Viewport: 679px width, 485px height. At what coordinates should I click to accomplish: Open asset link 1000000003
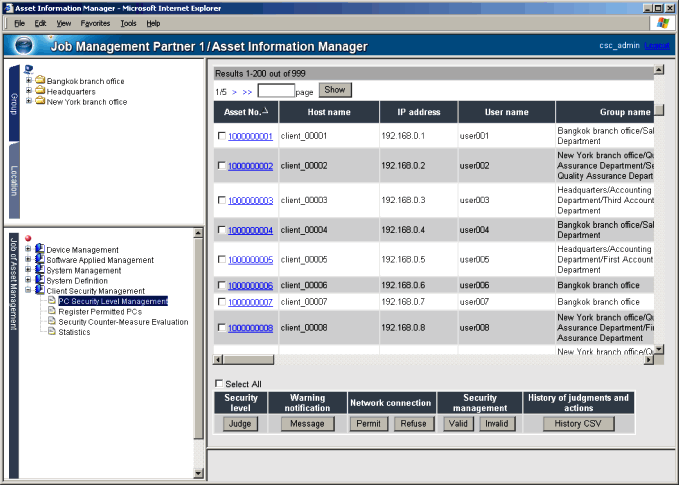click(250, 200)
